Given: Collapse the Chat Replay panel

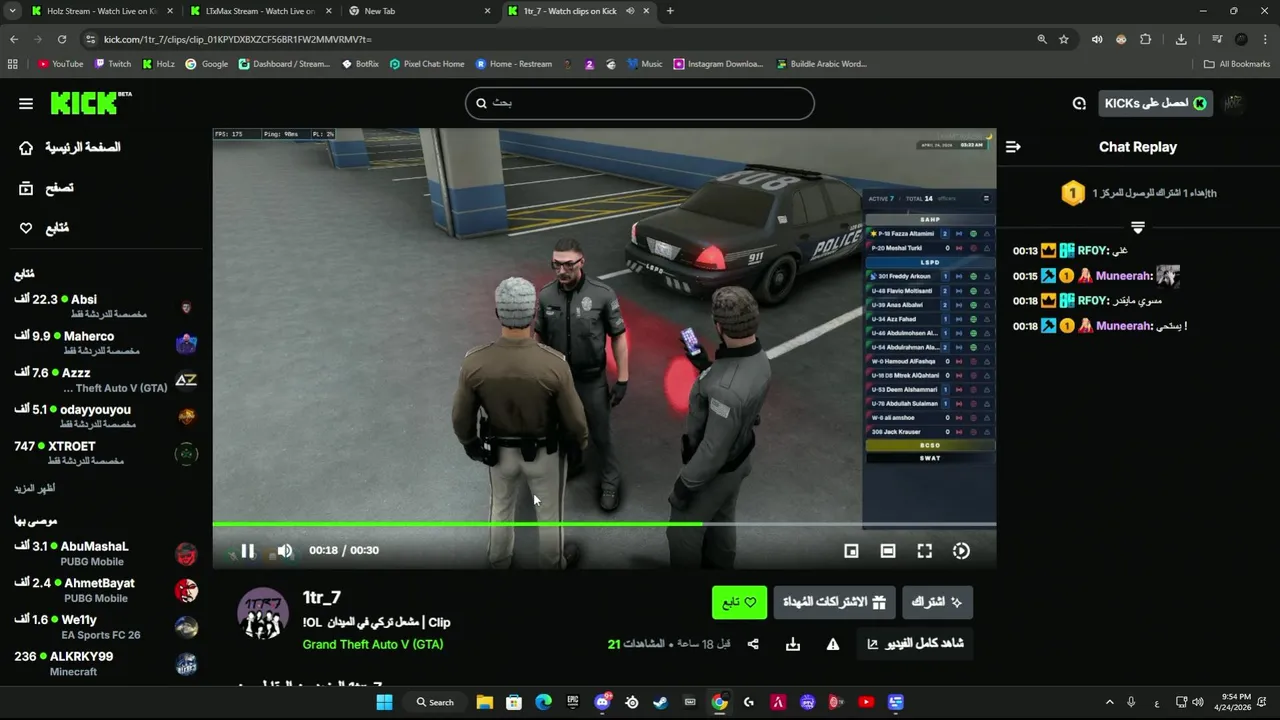Looking at the screenshot, I should click(x=1013, y=147).
